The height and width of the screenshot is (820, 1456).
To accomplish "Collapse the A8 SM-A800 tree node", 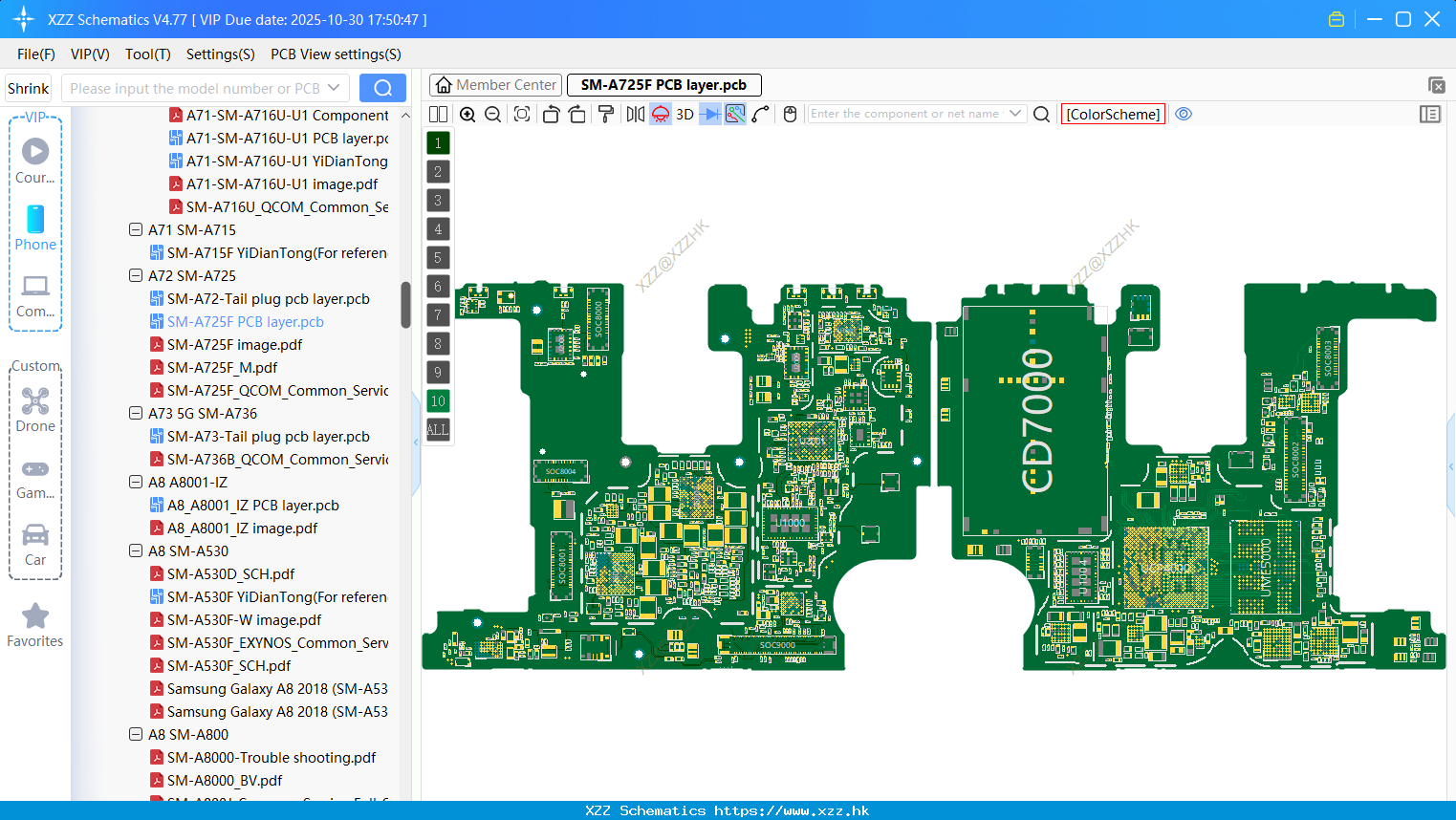I will pyautogui.click(x=136, y=734).
